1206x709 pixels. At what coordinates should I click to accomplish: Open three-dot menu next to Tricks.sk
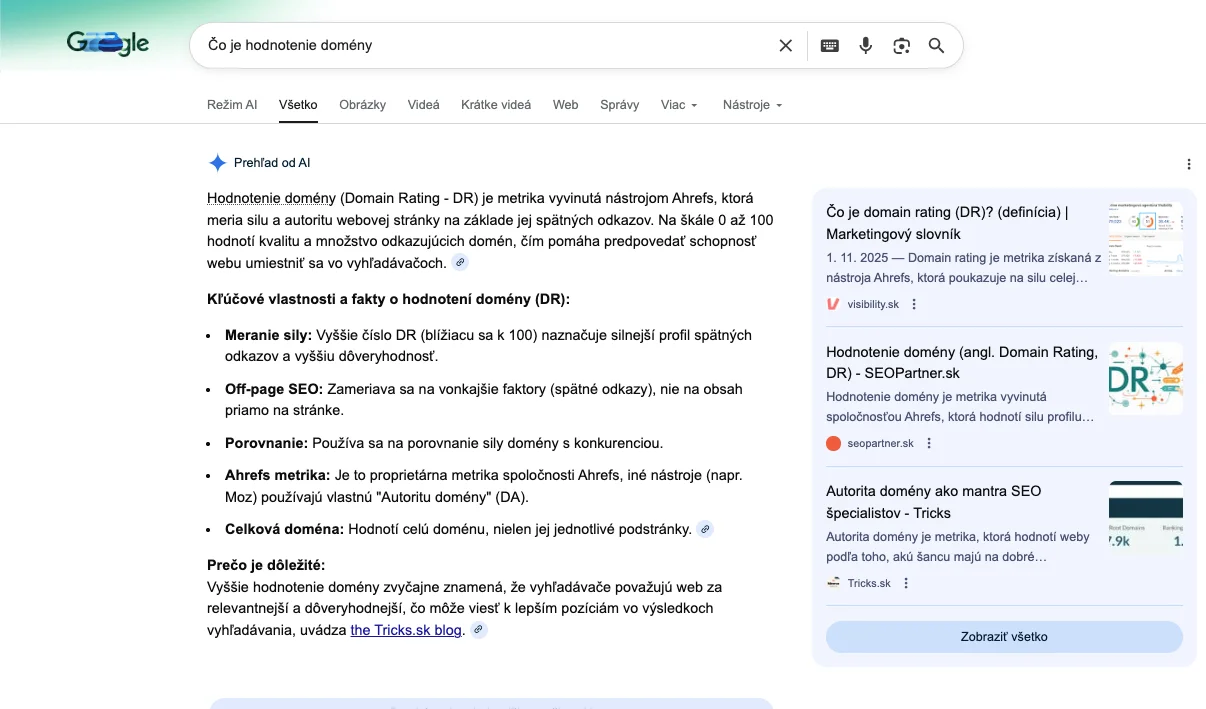[906, 583]
